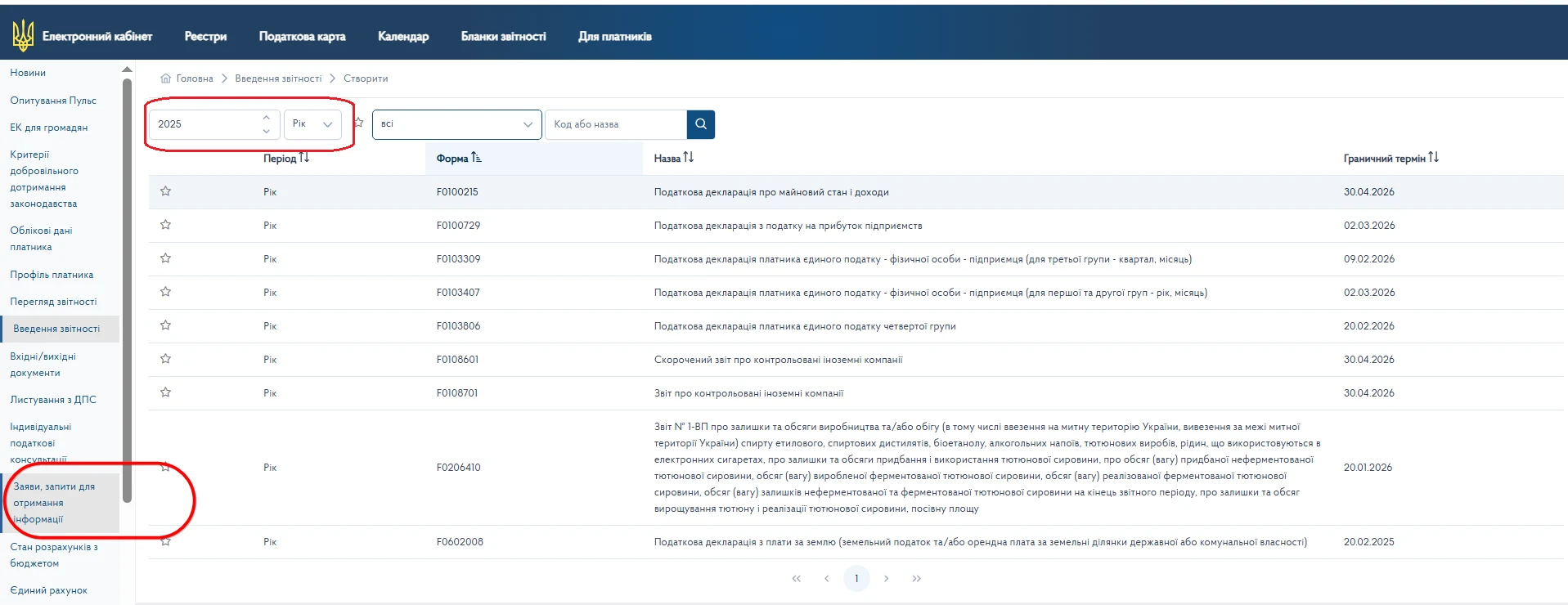Click the home icon in breadcrumb
1568x605 pixels.
pos(166,78)
